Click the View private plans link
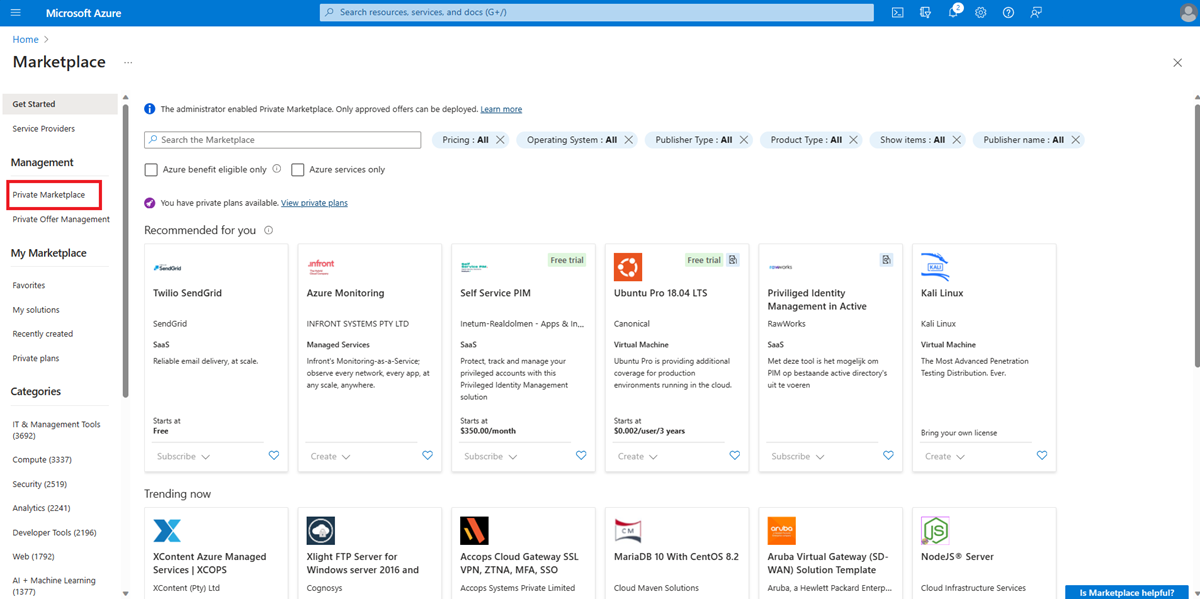The height and width of the screenshot is (599, 1200). tap(314, 203)
